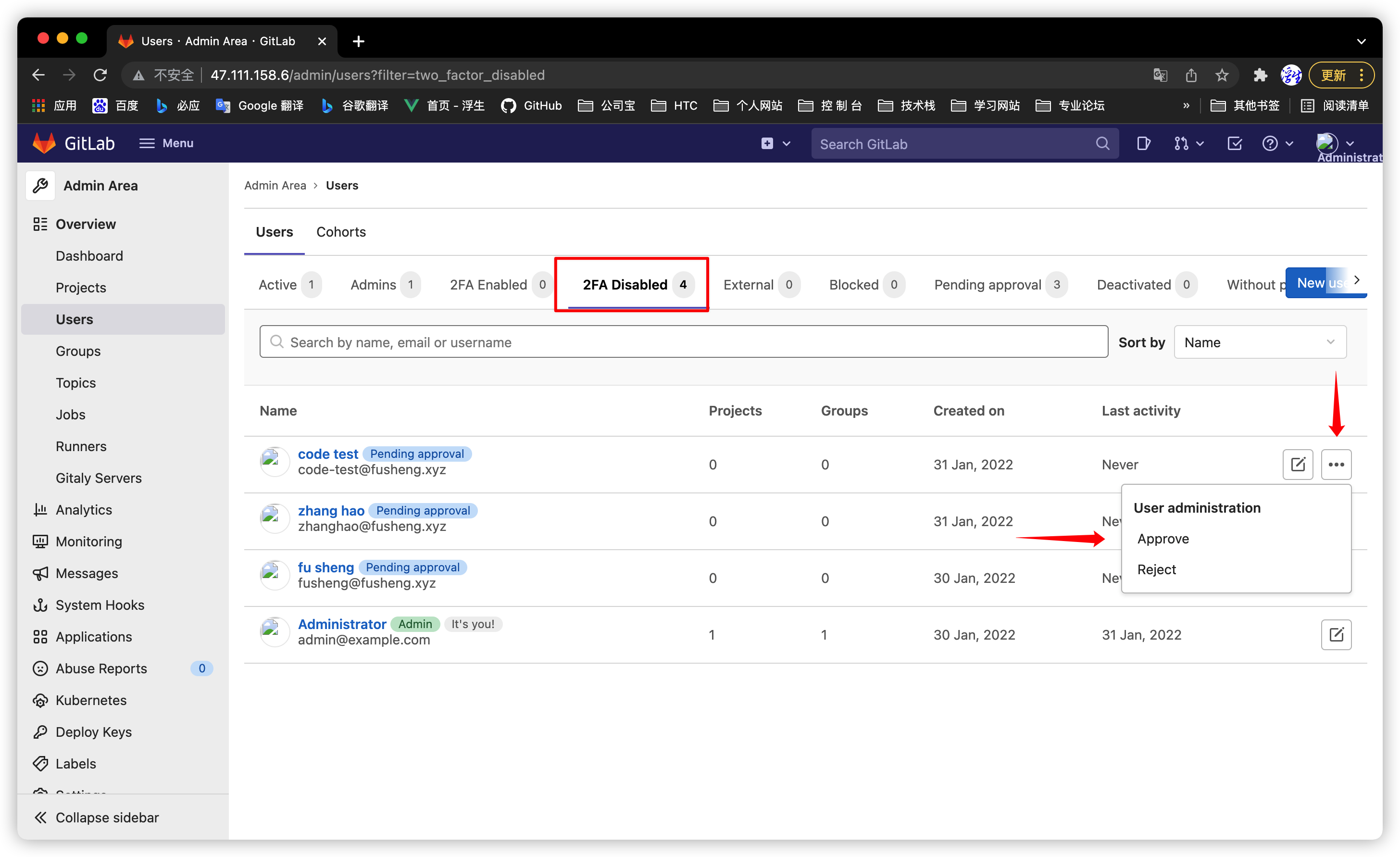
Task: Click the Monitoring screen icon
Action: (x=40, y=542)
